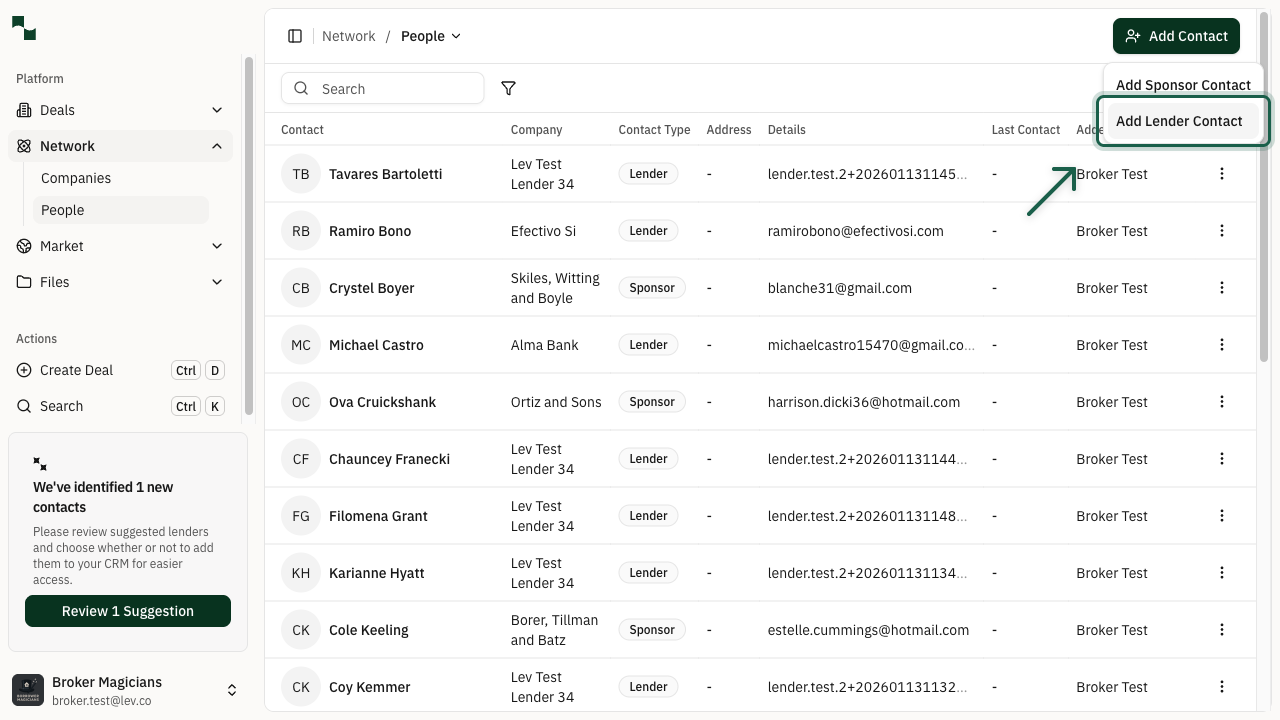Click the Network grid icon
This screenshot has height=720, width=1280.
(23, 145)
